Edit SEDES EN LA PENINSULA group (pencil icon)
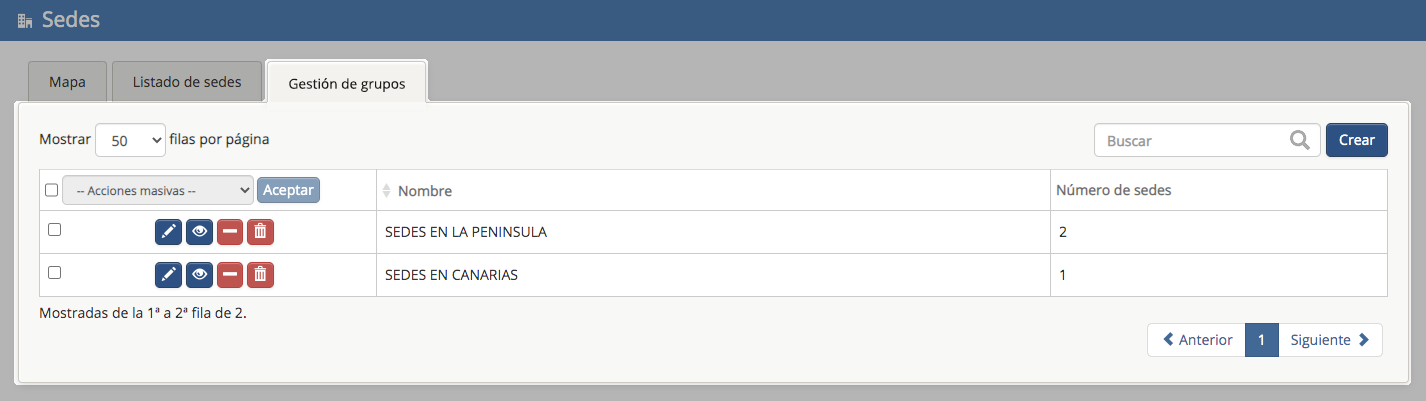Image resolution: width=1426 pixels, height=401 pixels. [168, 232]
